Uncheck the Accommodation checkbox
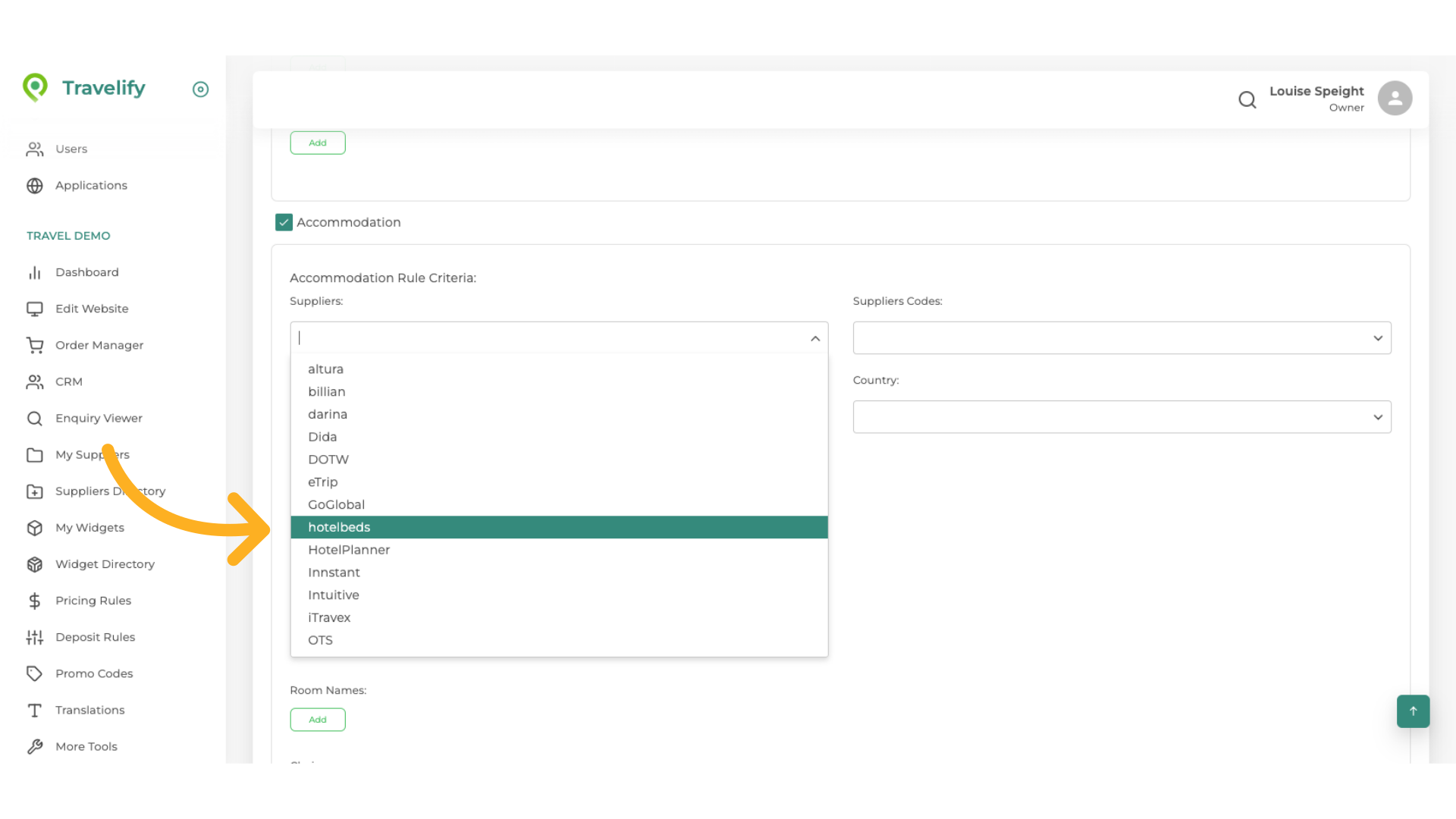 (284, 222)
